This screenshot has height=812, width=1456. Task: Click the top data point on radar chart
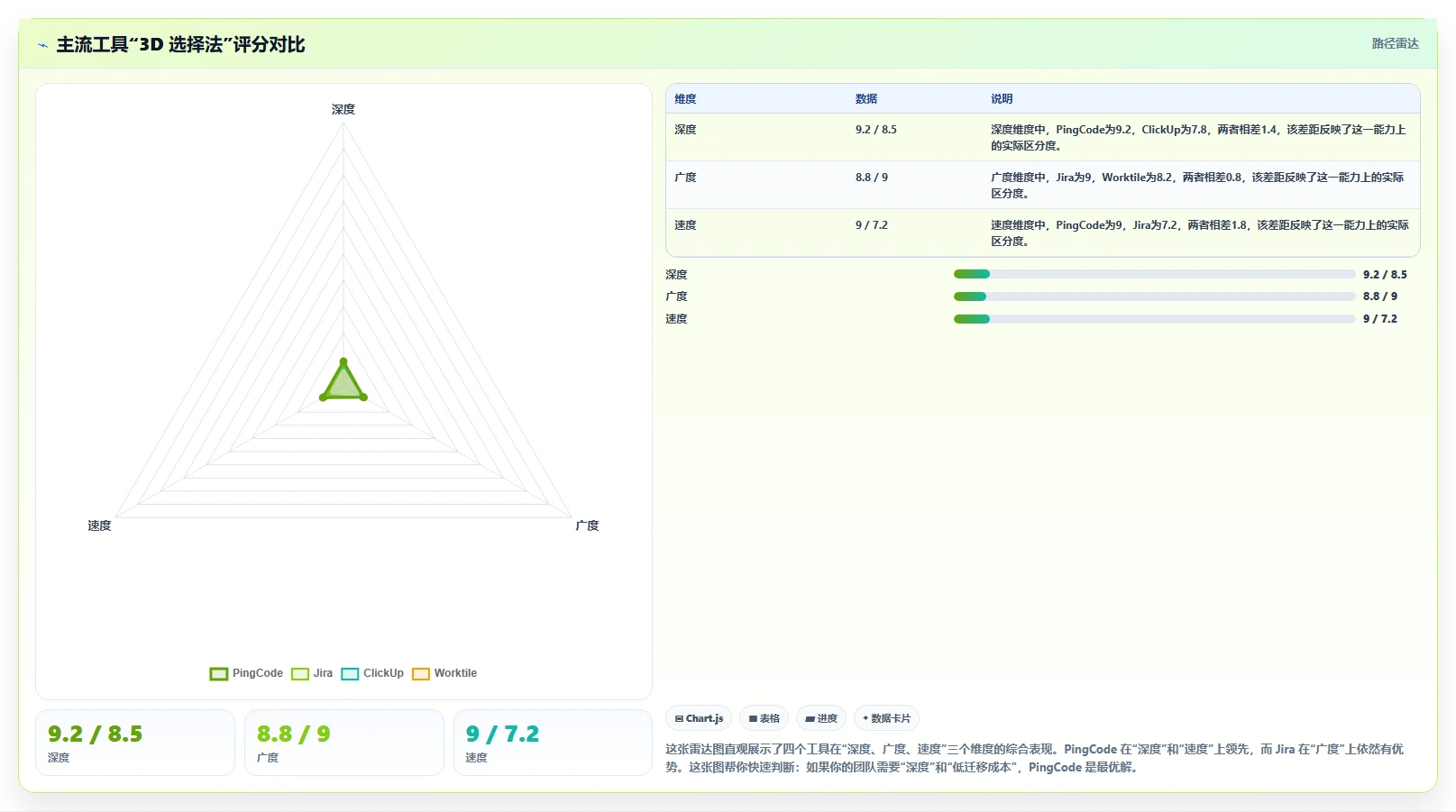click(x=343, y=362)
